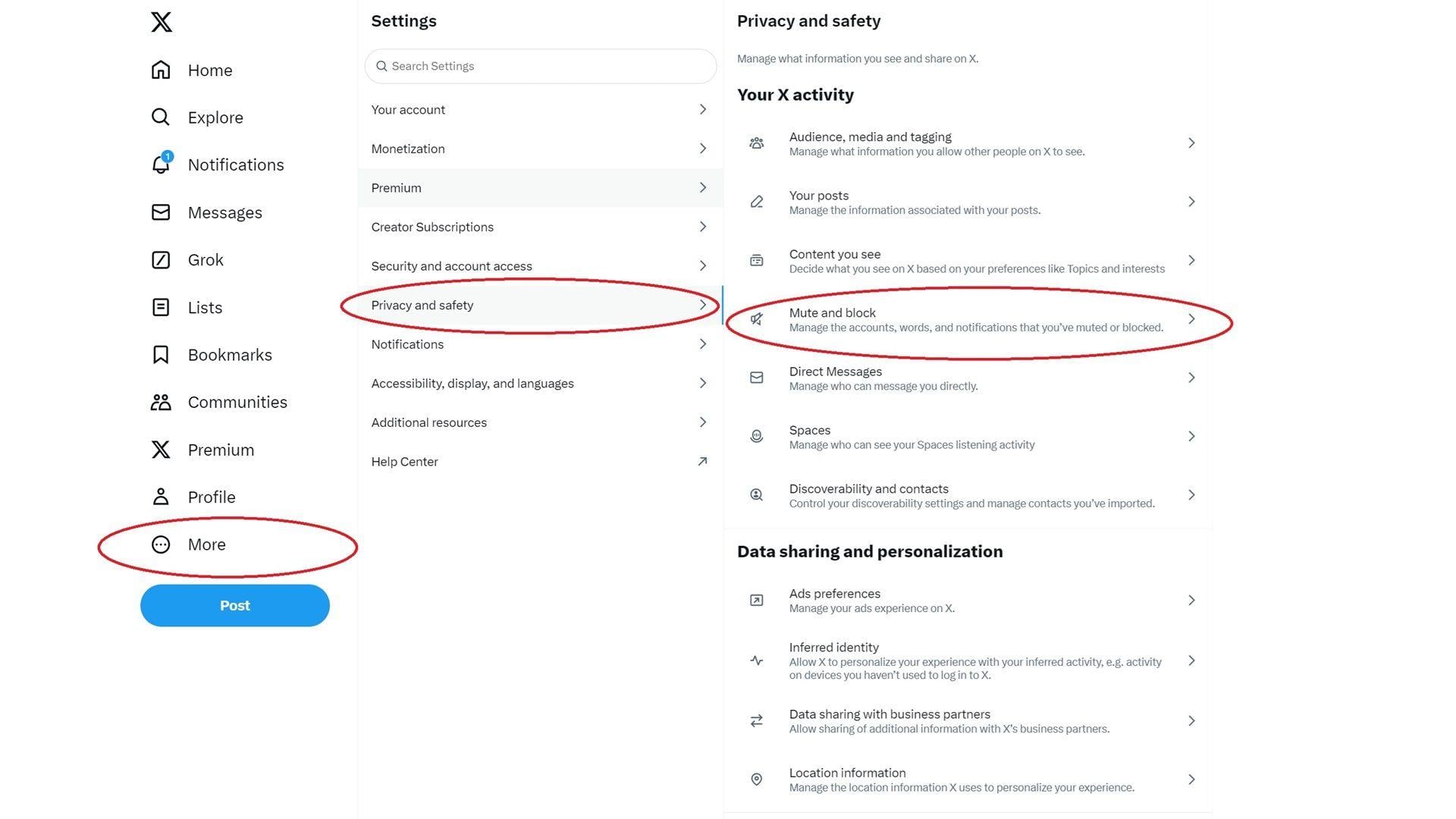Open Grok icon in sidebar
The height and width of the screenshot is (819, 1456).
[x=161, y=260]
